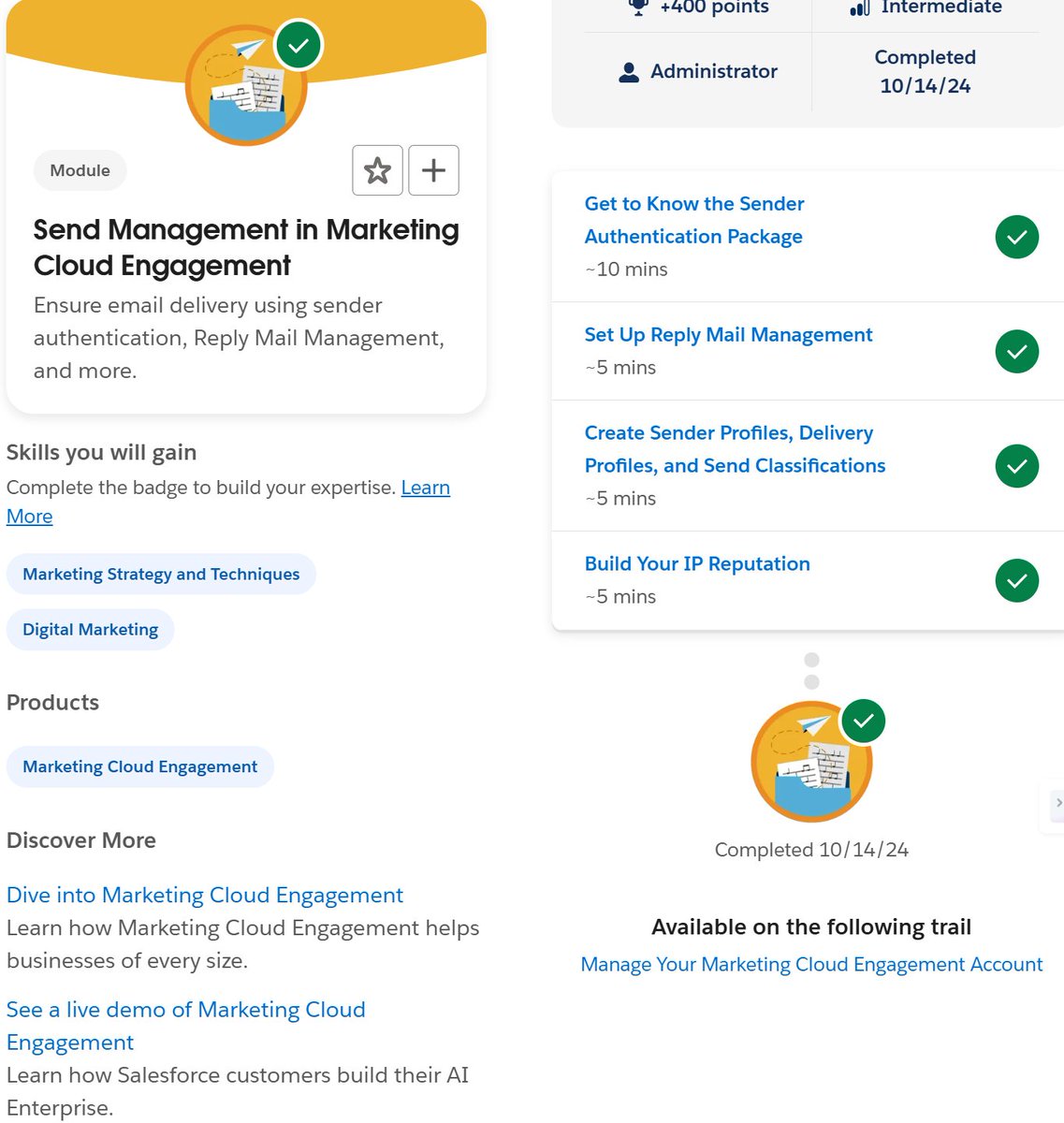This screenshot has width=1064, height=1123.
Task: Click the star favorite icon button
Action: [377, 170]
